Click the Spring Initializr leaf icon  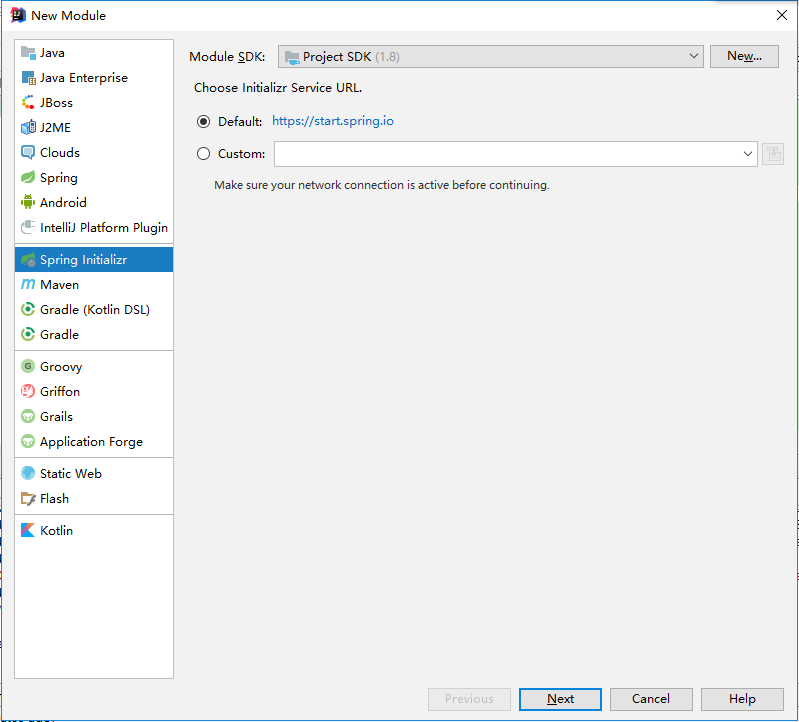click(x=28, y=259)
